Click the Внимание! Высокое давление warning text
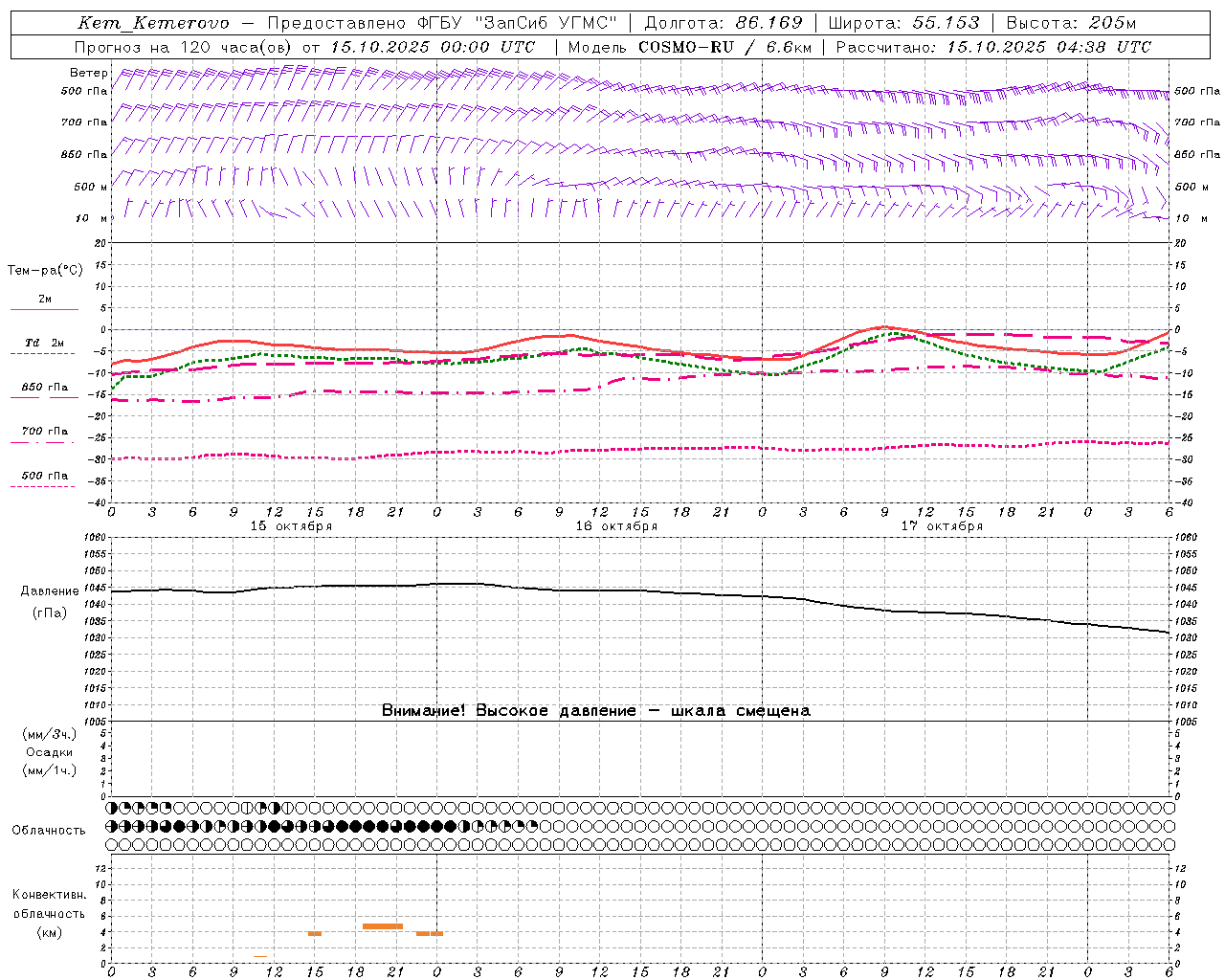 tap(595, 711)
